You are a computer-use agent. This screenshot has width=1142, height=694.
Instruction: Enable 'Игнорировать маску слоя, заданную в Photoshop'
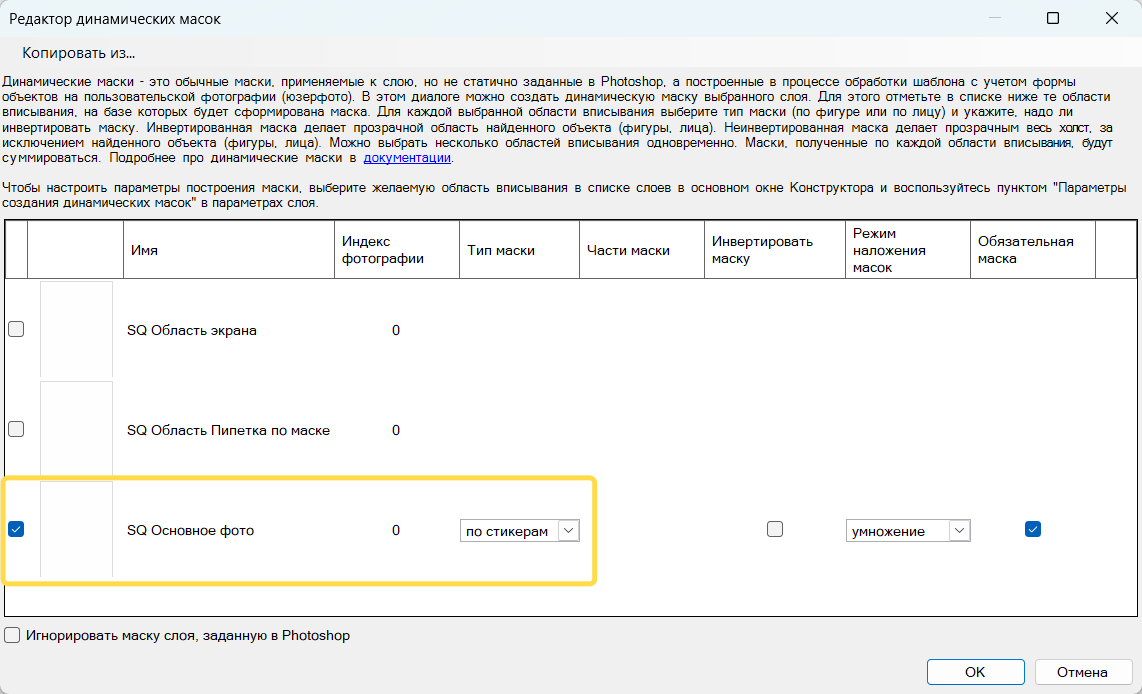(x=12, y=635)
